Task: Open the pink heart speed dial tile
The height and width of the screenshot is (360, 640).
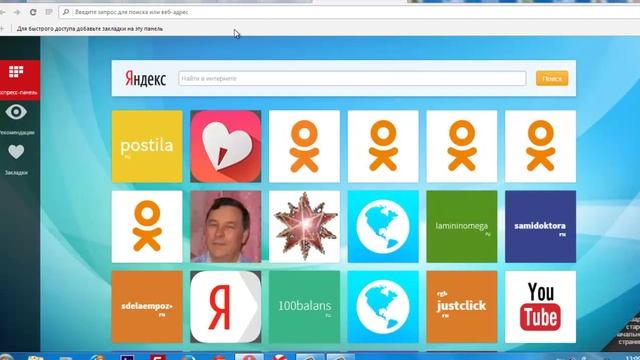Action: (226, 146)
